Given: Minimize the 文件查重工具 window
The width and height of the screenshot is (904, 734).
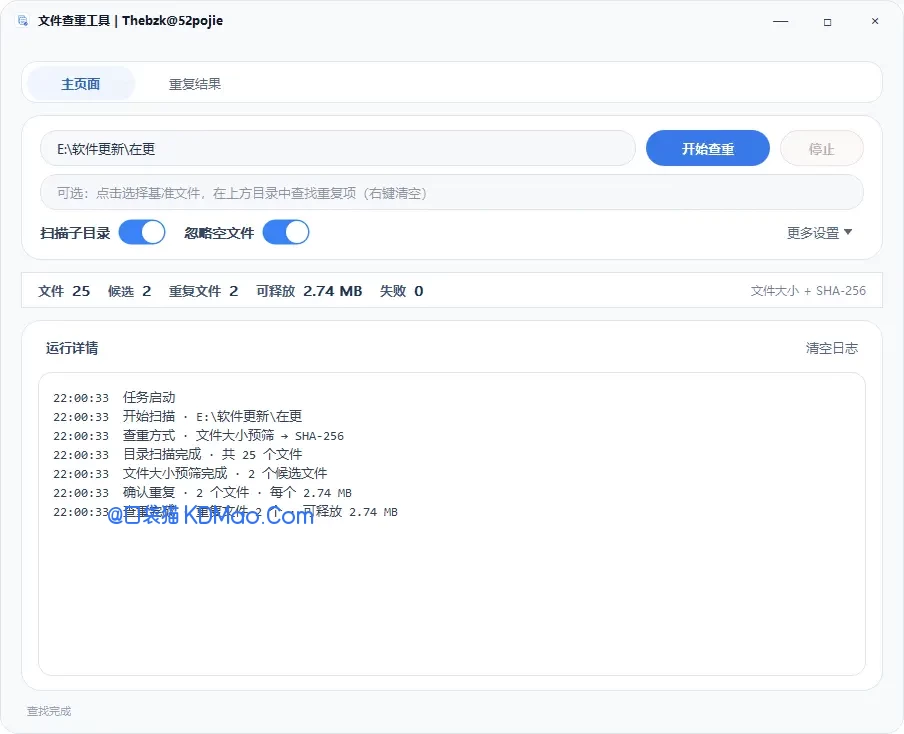Looking at the screenshot, I should click(x=781, y=21).
